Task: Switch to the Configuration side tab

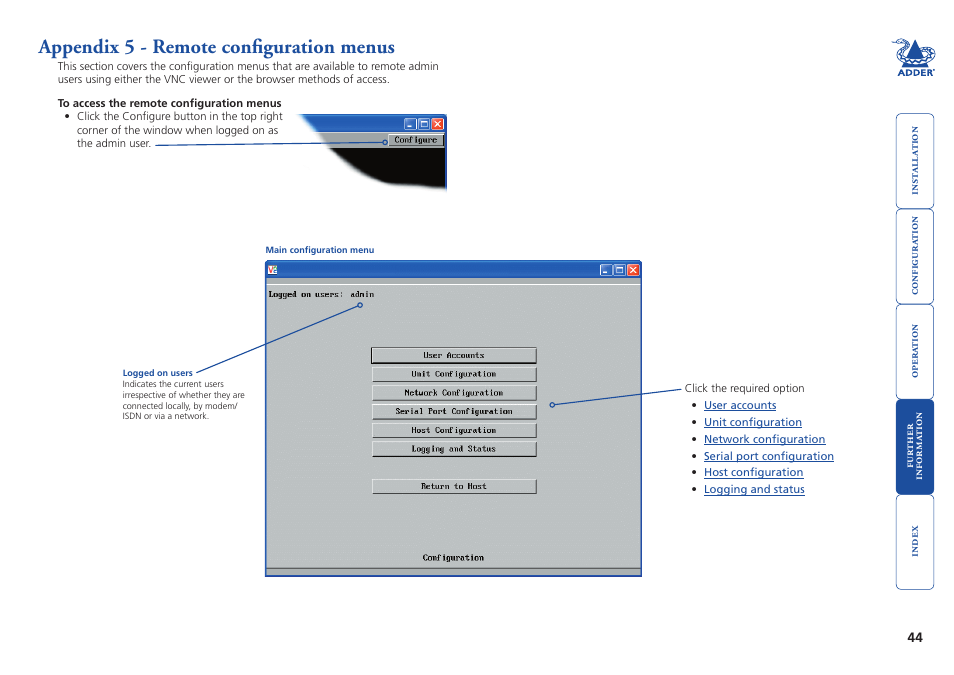Action: (x=914, y=256)
